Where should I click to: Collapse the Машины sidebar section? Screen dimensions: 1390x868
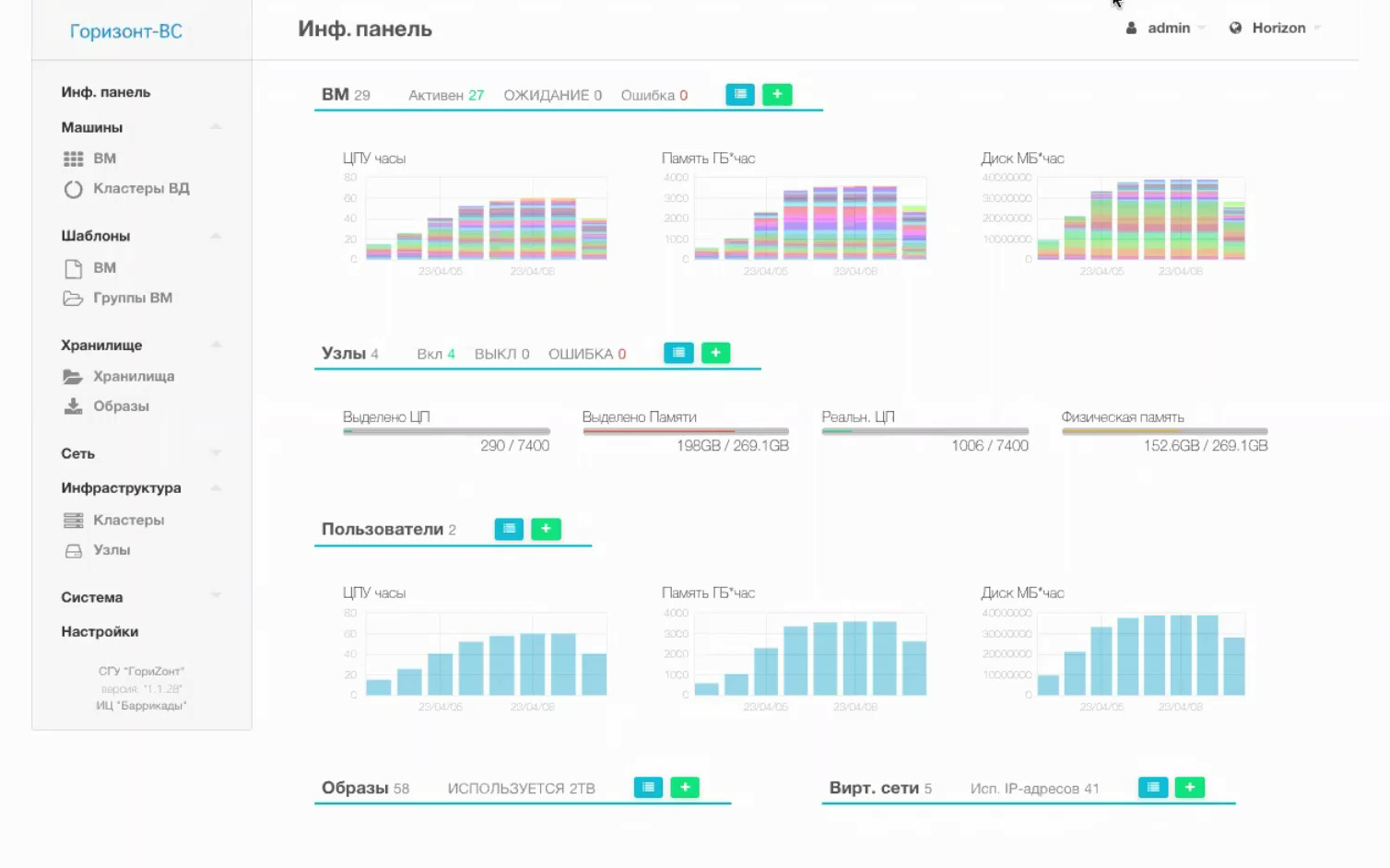(x=216, y=127)
